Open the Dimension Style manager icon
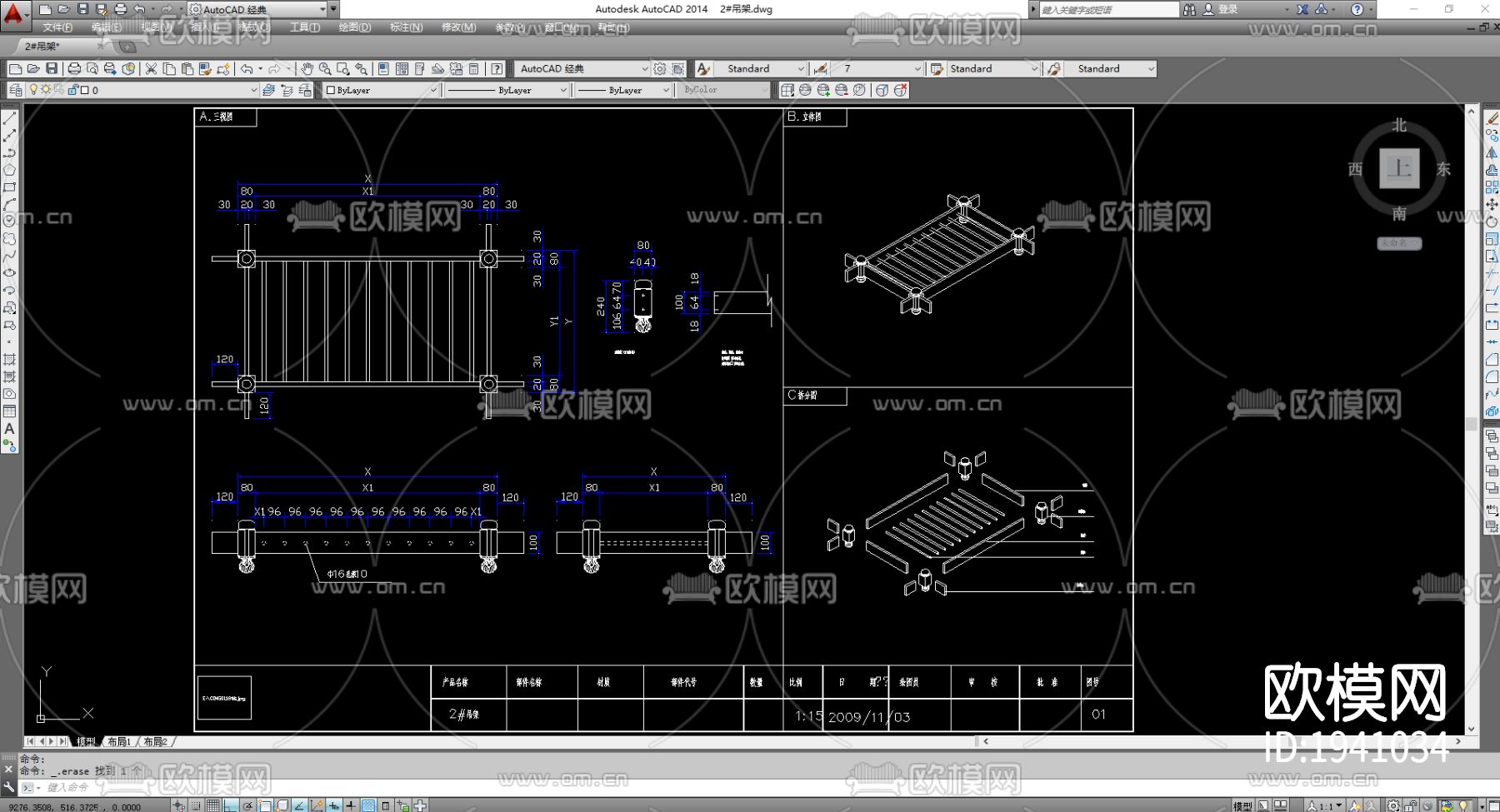This screenshot has width=1500, height=812. tap(821, 68)
